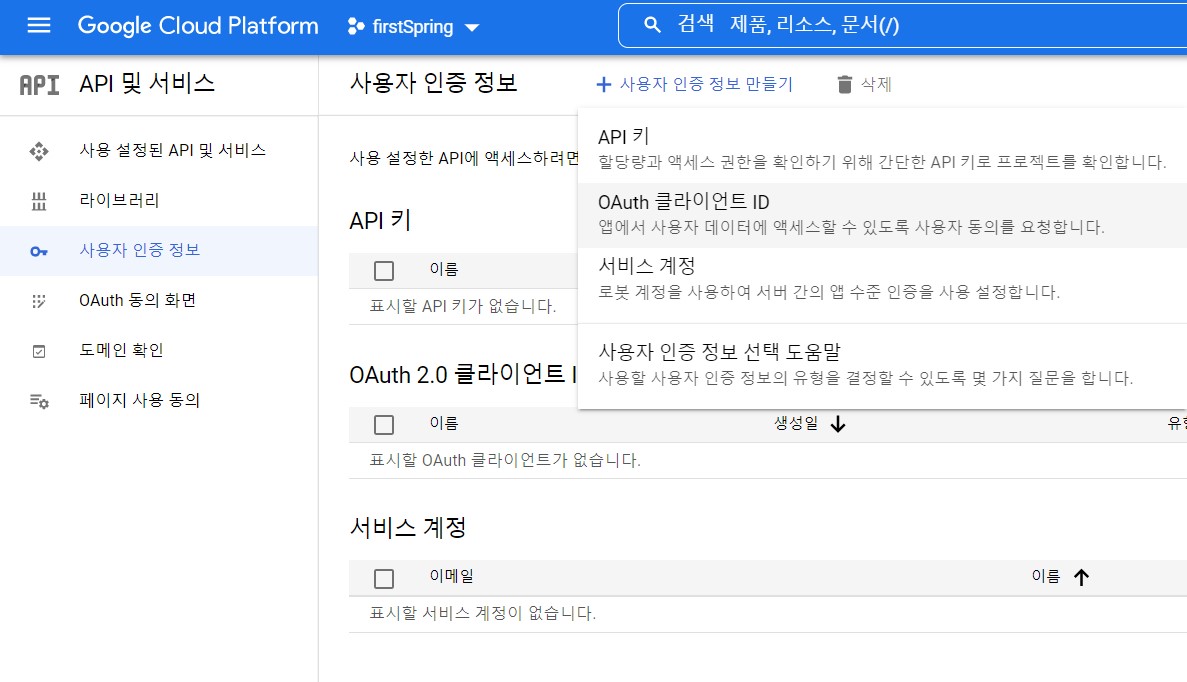Click the trash can icon beside 삭제
Viewport: 1187px width, 682px height.
845,85
